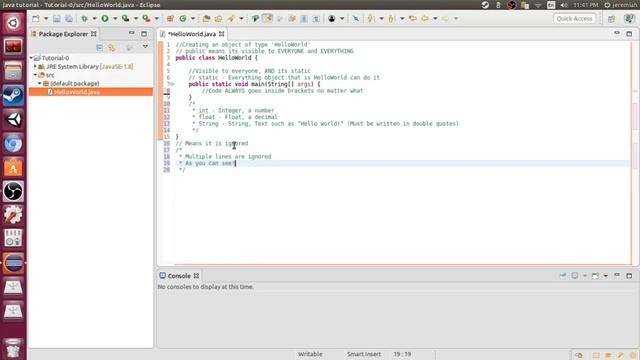Select the Console tab
The height and width of the screenshot is (360, 640).
(179, 276)
